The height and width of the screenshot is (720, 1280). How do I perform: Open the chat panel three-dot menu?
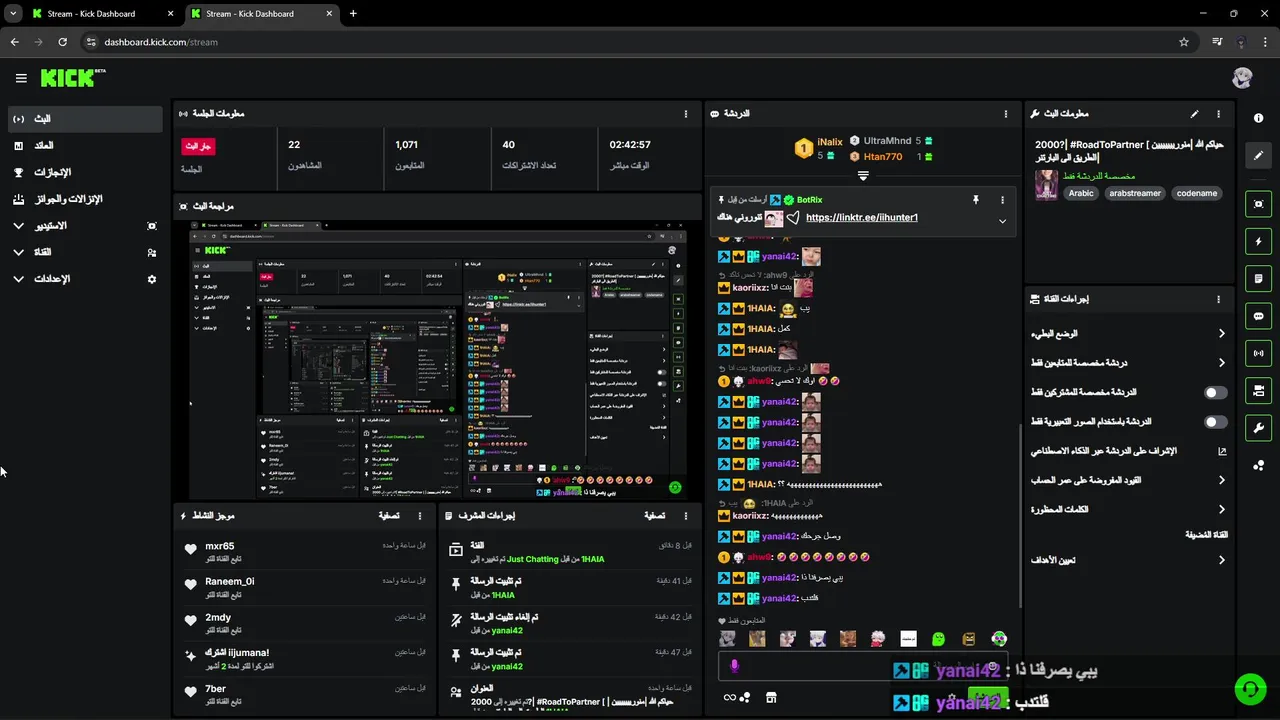click(x=1005, y=114)
